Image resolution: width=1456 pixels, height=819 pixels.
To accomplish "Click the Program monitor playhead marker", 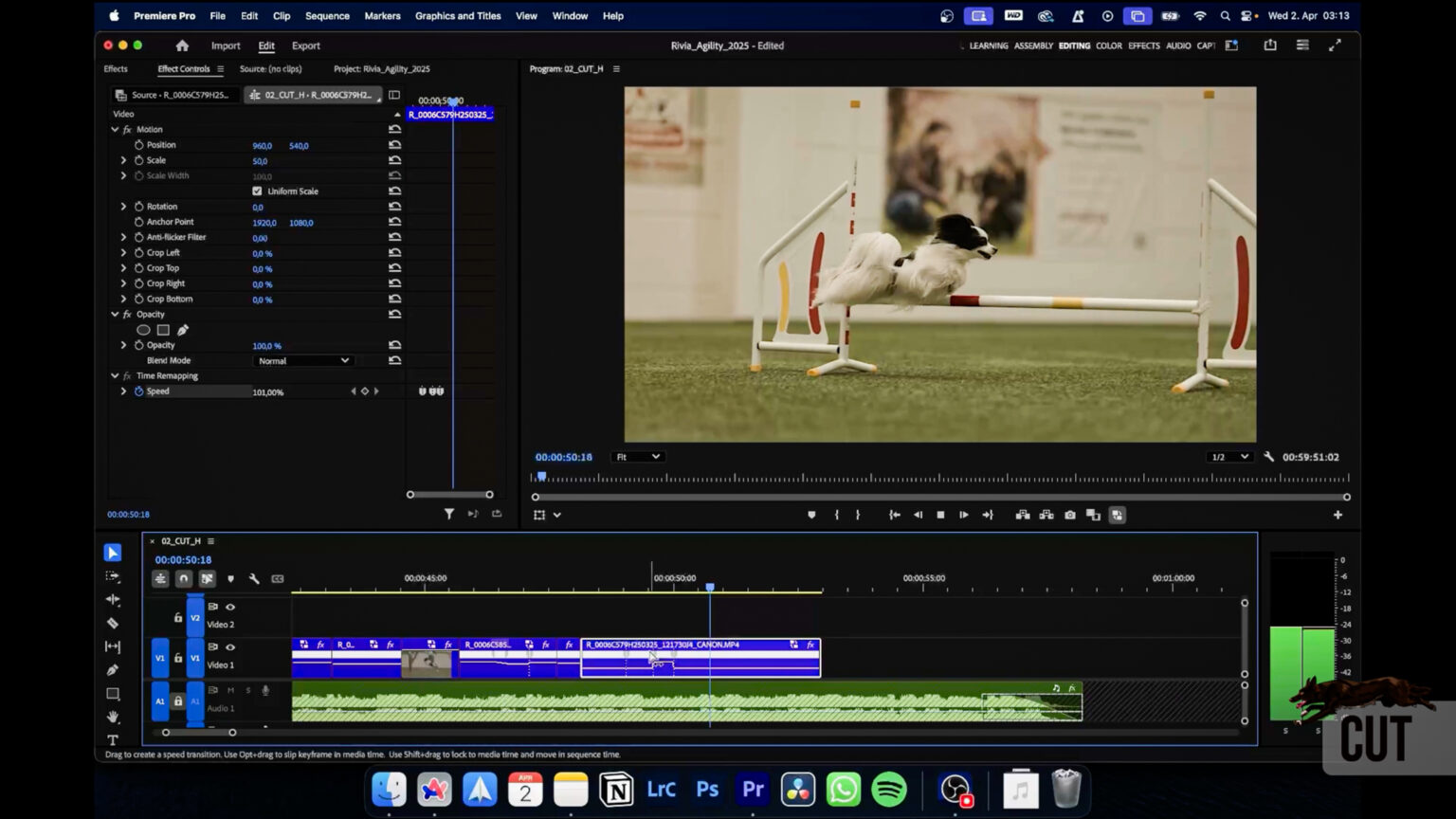I will click(541, 477).
